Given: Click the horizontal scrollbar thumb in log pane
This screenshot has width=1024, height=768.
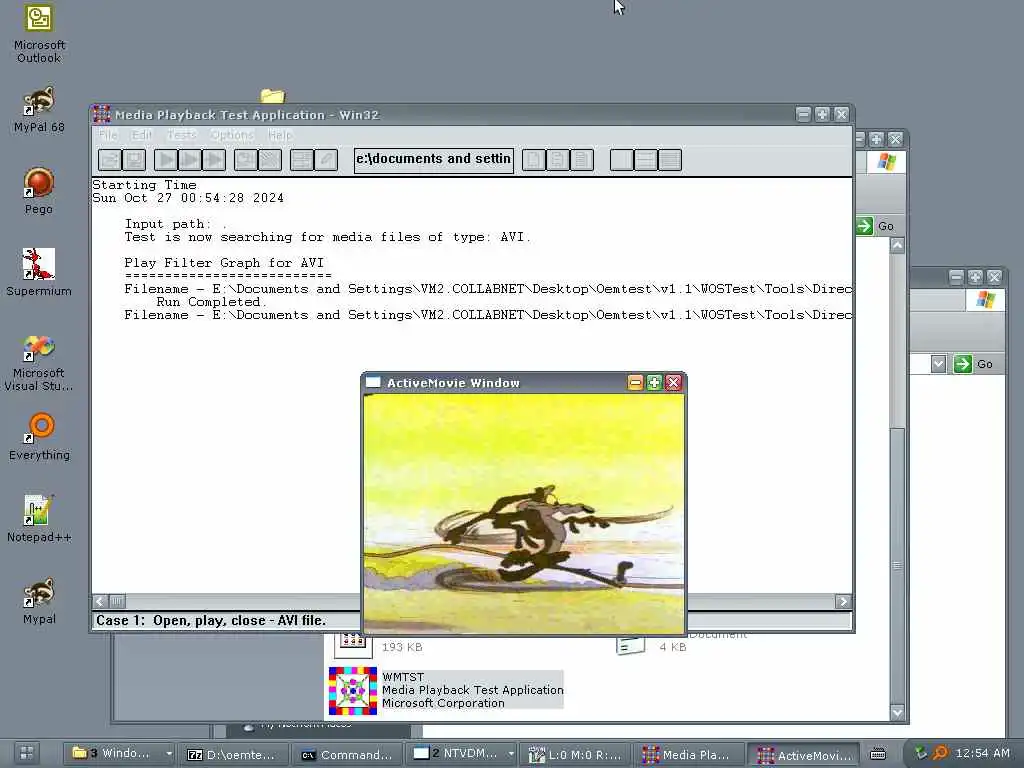Looking at the screenshot, I should pyautogui.click(x=117, y=601).
